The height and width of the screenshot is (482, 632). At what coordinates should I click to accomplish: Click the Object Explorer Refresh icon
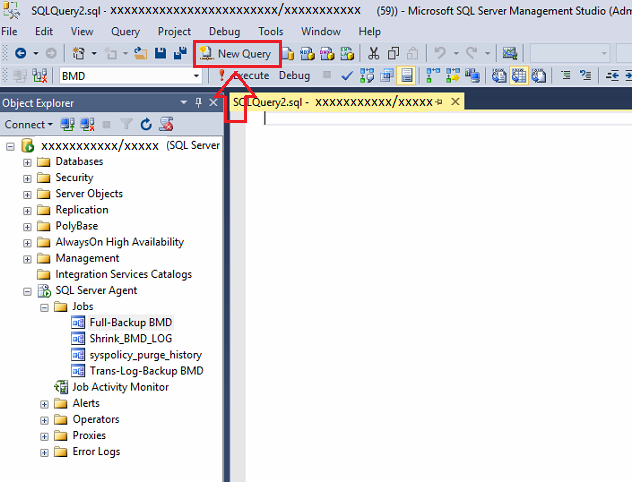click(x=146, y=125)
